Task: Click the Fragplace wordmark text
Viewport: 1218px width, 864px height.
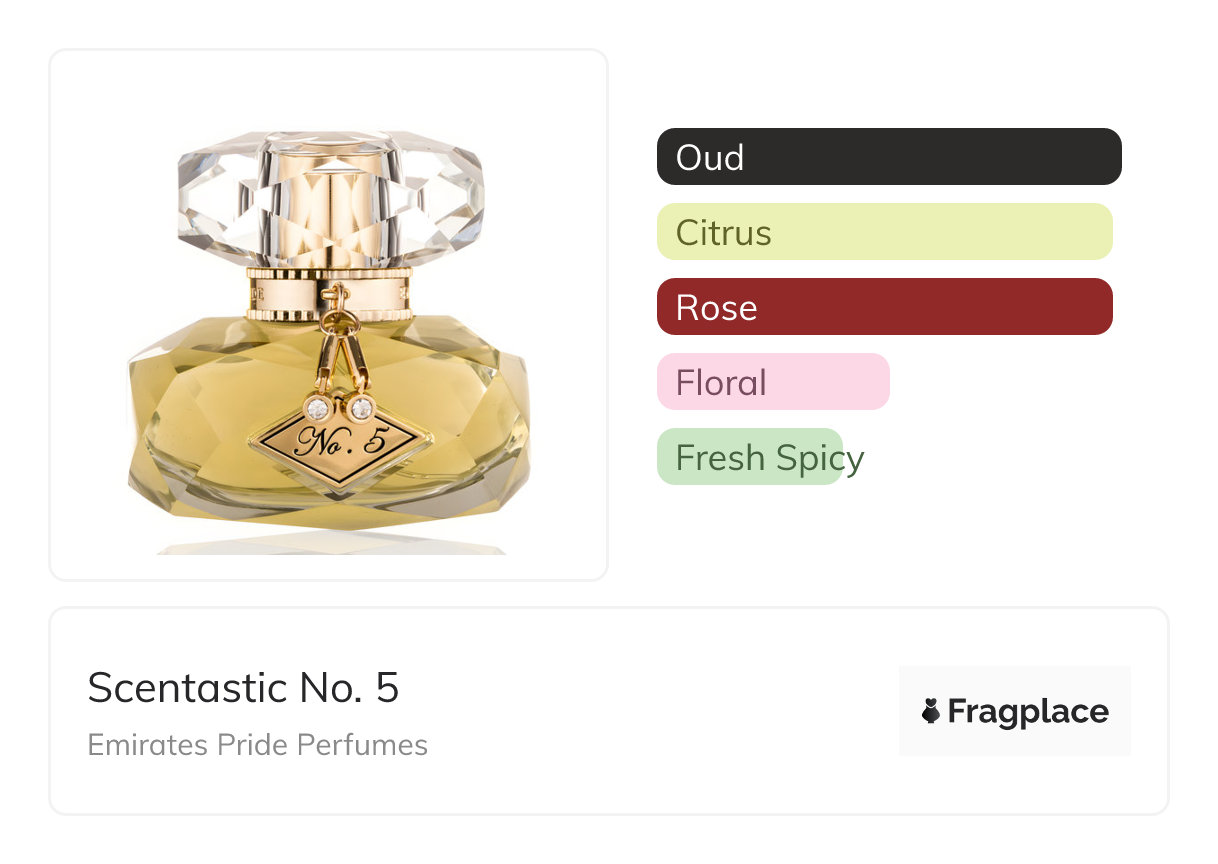Action: pos(1028,712)
